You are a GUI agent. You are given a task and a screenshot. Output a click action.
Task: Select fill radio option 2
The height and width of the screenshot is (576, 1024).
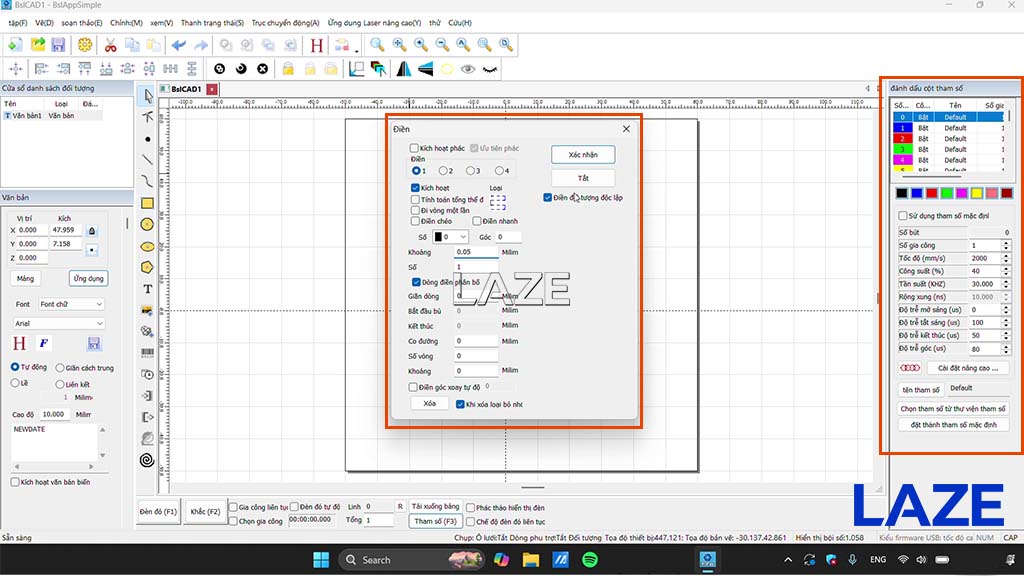pos(443,171)
